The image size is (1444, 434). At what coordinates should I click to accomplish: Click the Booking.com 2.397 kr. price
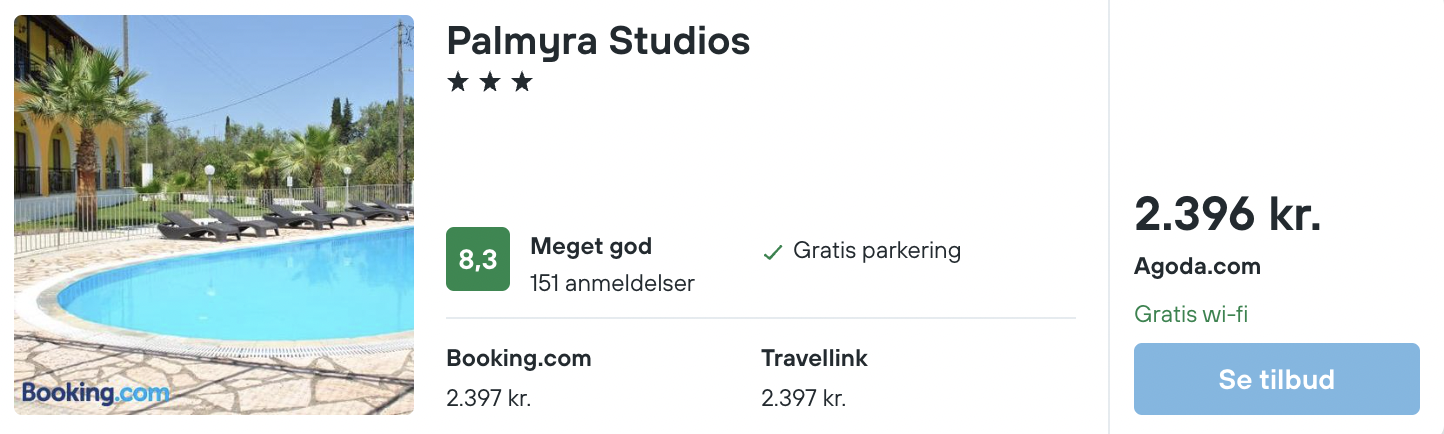[488, 398]
